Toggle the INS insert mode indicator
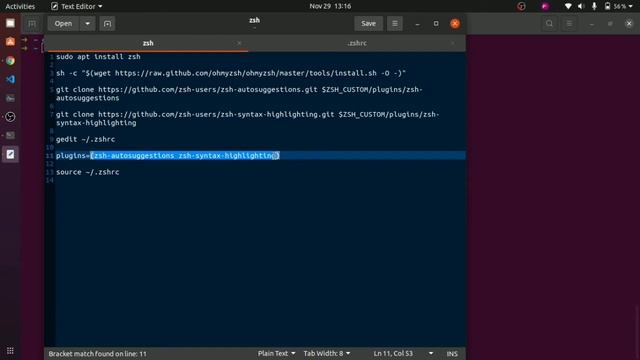The width and height of the screenshot is (640, 360). pos(452,353)
